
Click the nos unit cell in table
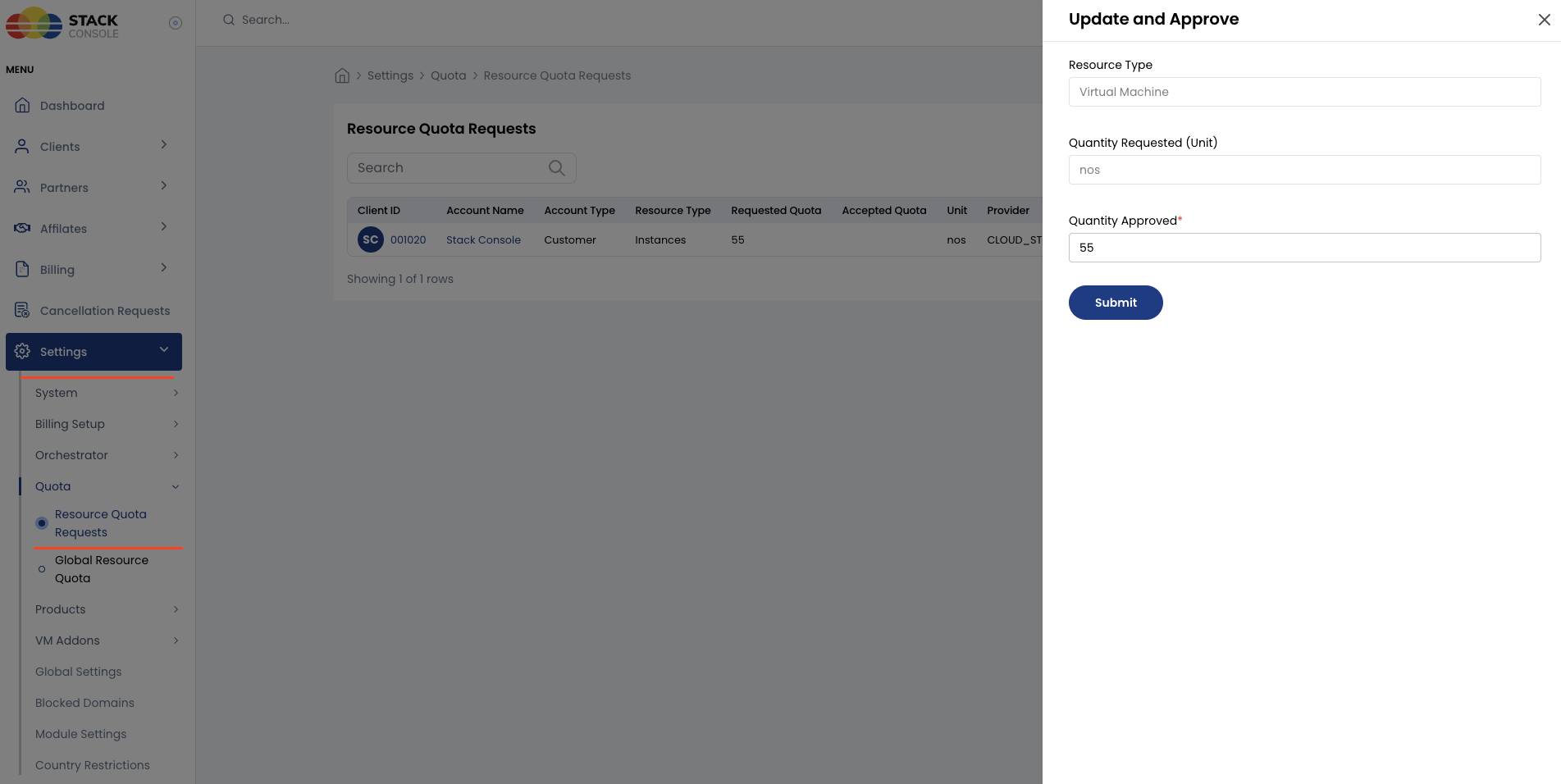click(956, 240)
